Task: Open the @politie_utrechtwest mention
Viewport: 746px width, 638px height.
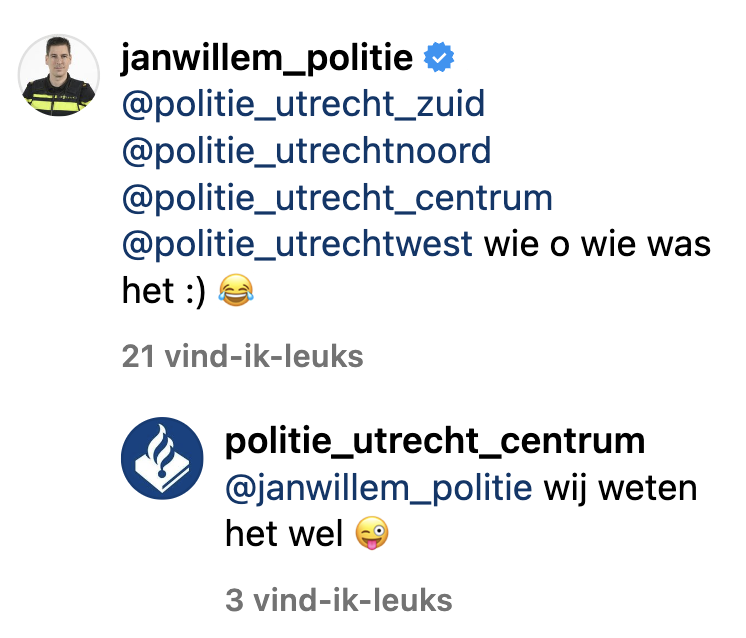Action: click(297, 244)
